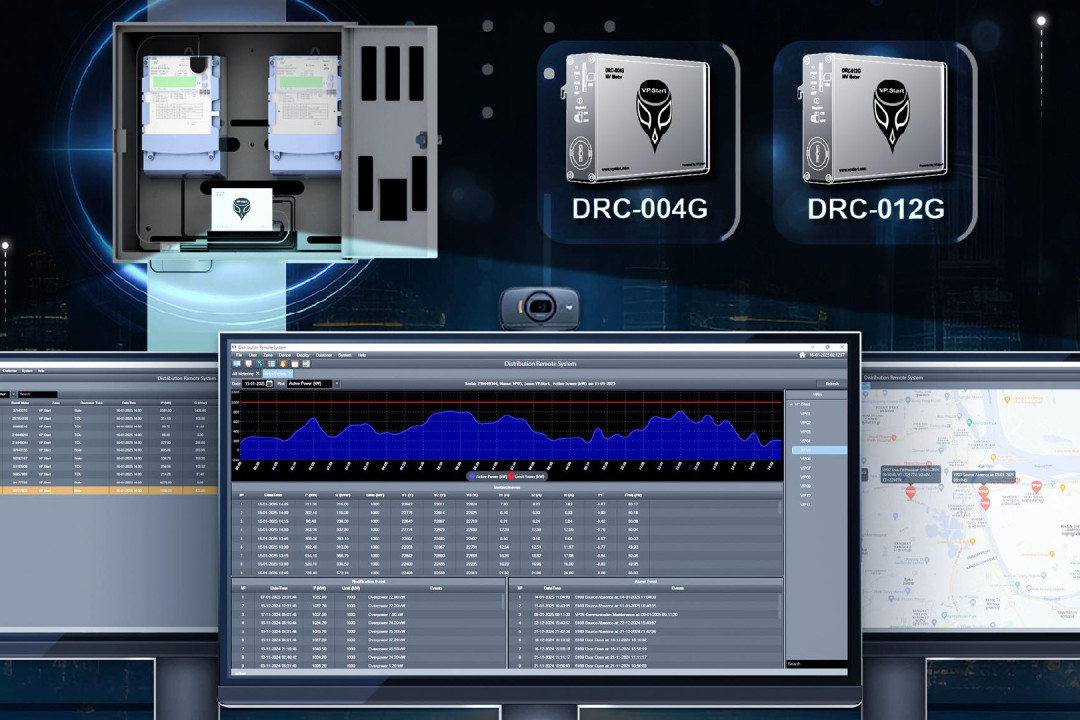Collapse the VP.Start tree in the right panel

(793, 404)
